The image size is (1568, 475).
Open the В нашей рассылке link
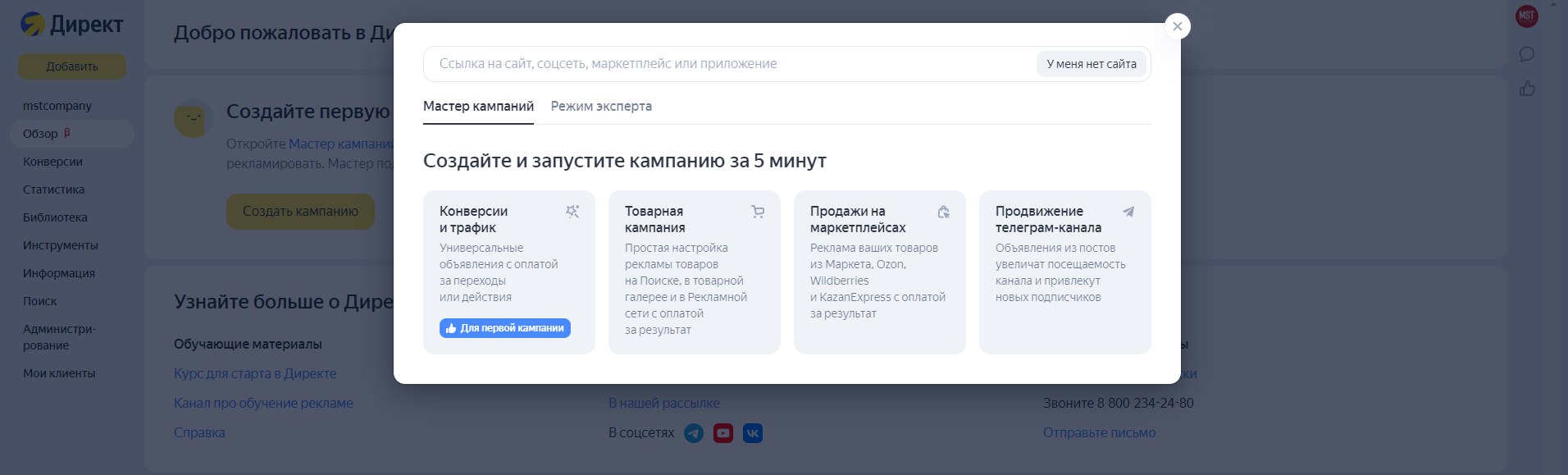[x=664, y=404]
